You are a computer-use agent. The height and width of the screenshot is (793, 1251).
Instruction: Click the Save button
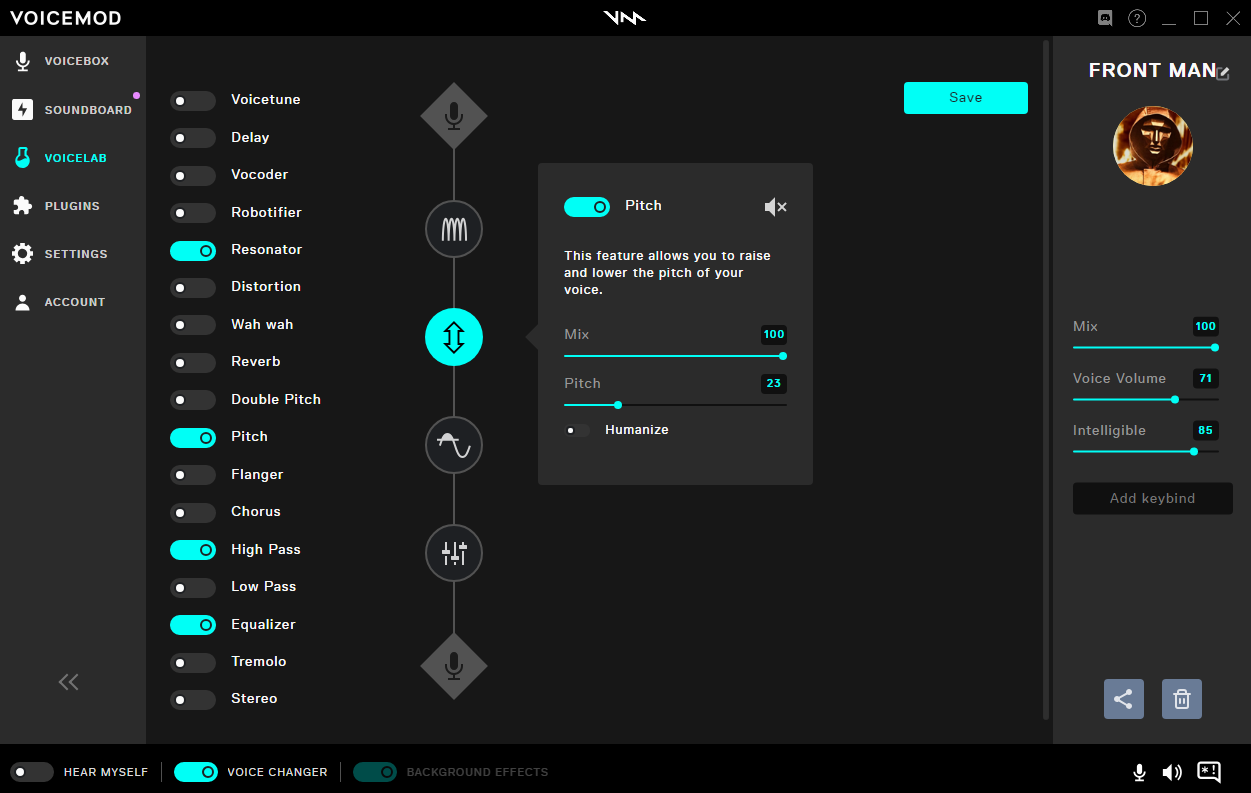965,98
